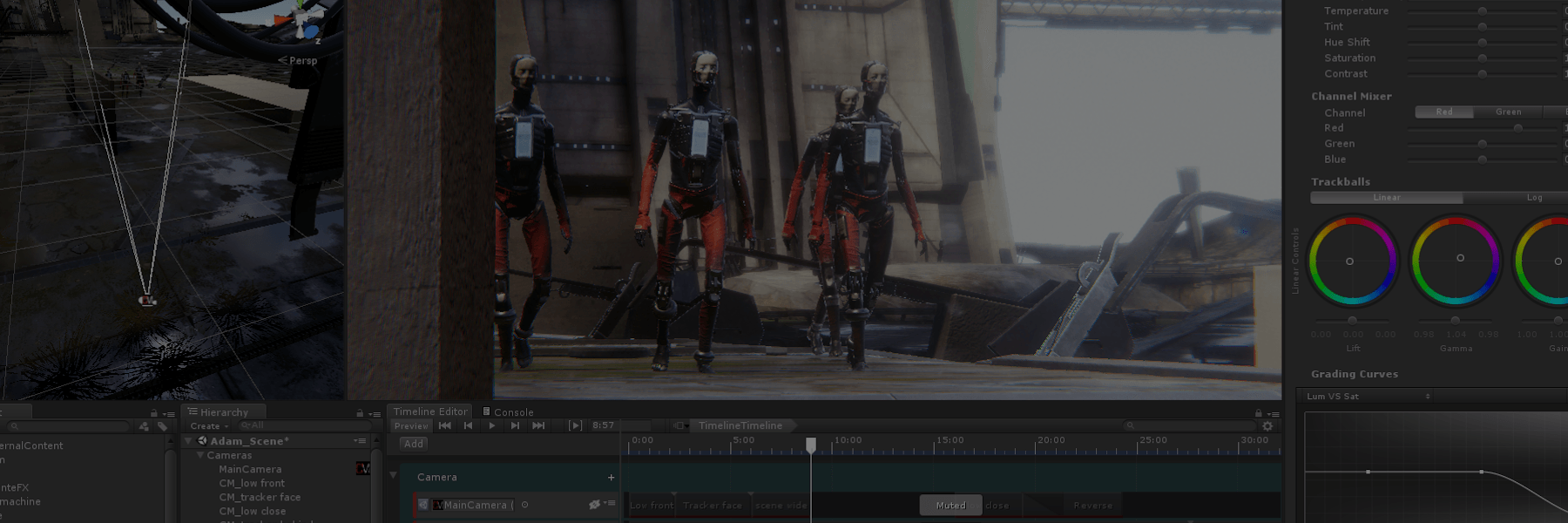
Task: Select the Muted clip on the timeline
Action: (x=950, y=506)
